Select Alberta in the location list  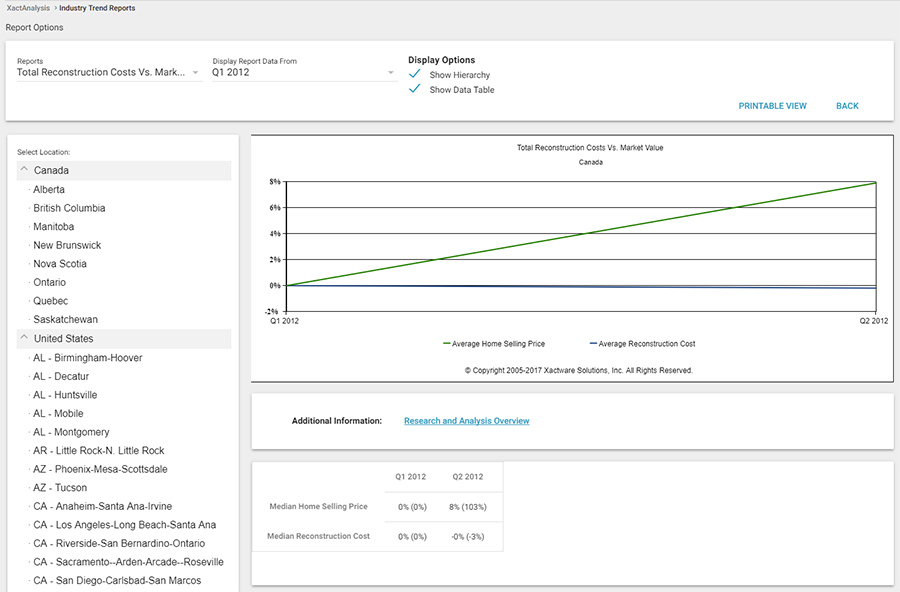click(49, 190)
